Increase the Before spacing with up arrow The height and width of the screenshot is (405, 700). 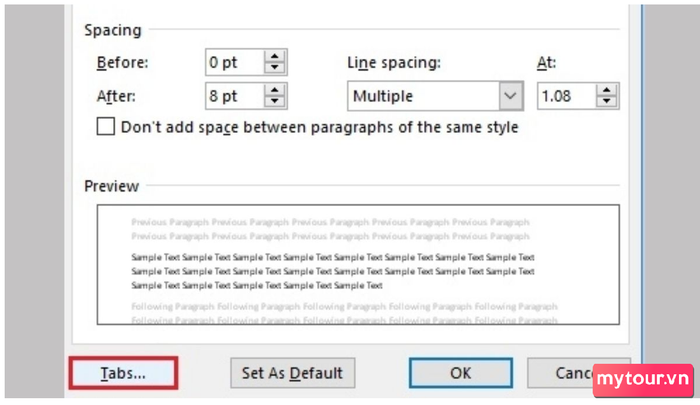coord(275,57)
